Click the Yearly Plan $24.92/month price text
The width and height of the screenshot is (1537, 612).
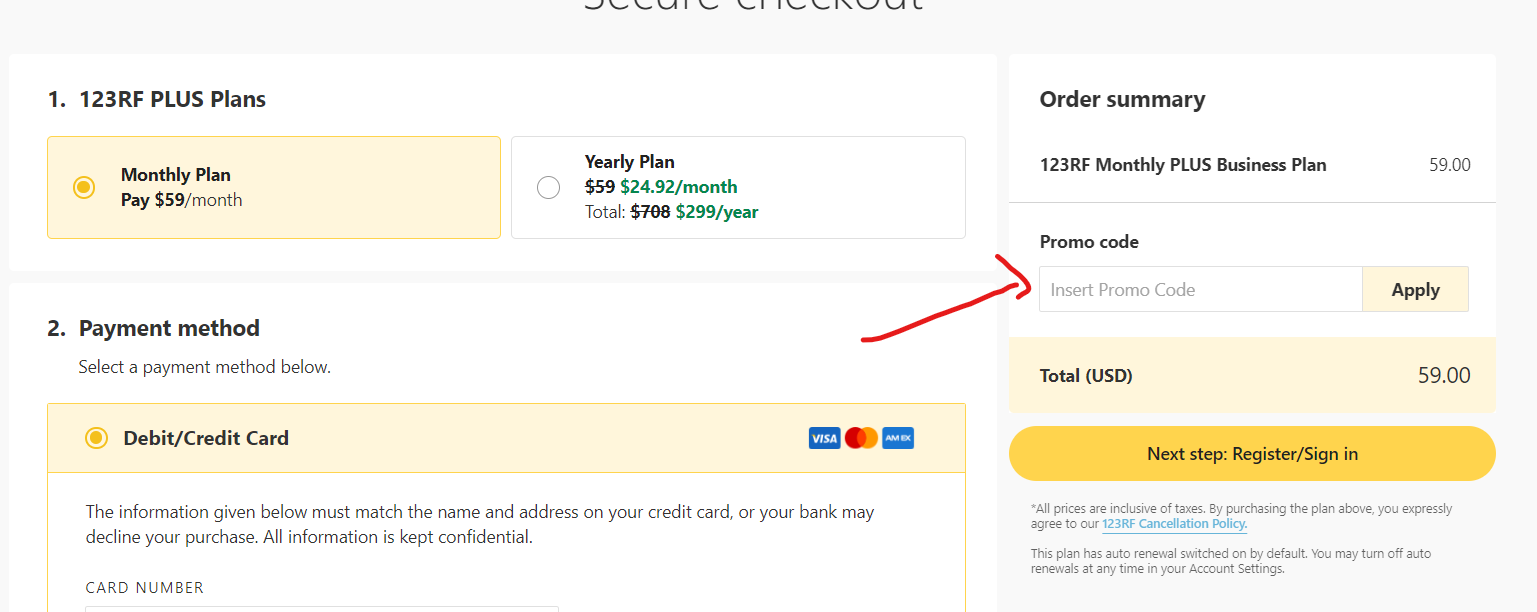pyautogui.click(x=679, y=186)
